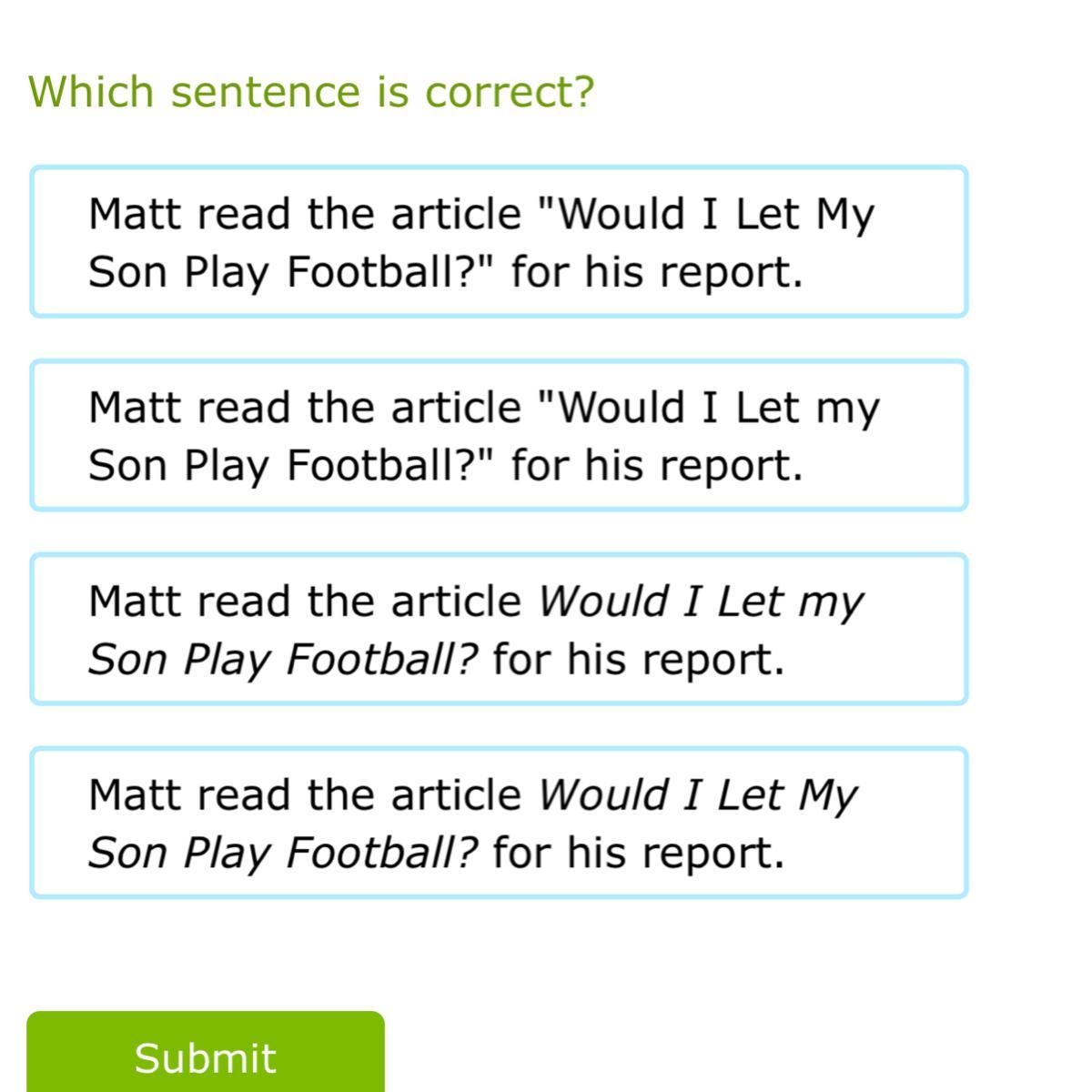Select the quoted answer with capitalized "My"
Screen dimensions: 1092x1092
pyautogui.click(x=499, y=242)
